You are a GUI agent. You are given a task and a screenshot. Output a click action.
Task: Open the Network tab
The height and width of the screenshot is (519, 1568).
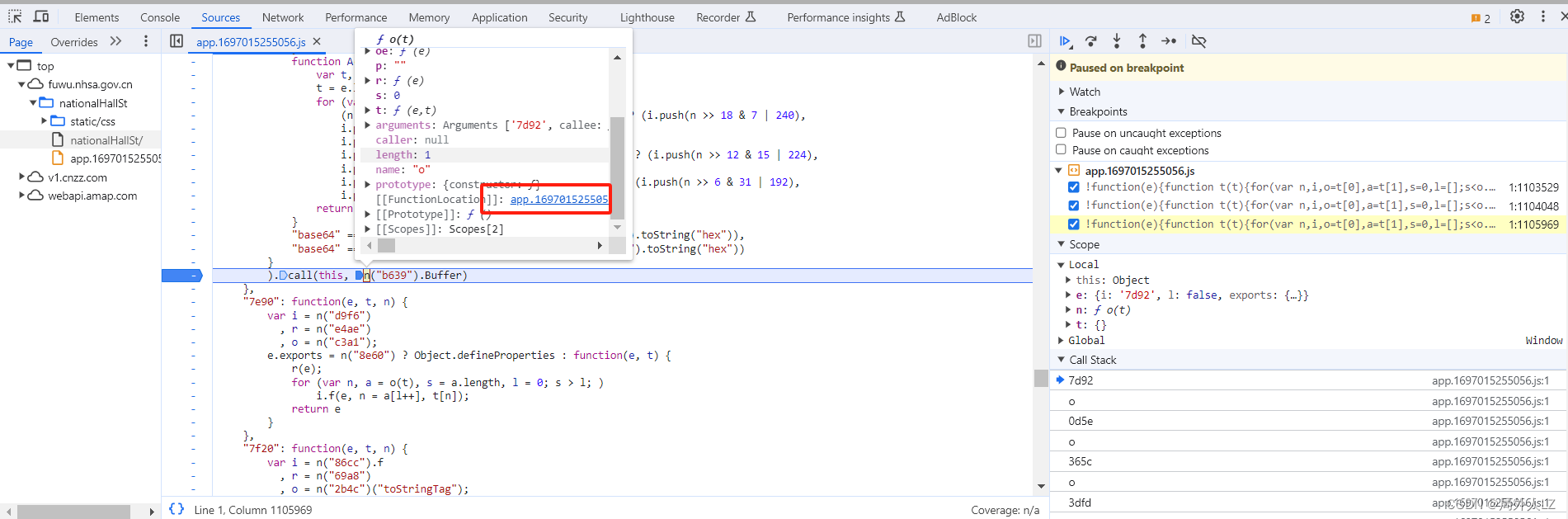pyautogui.click(x=283, y=17)
